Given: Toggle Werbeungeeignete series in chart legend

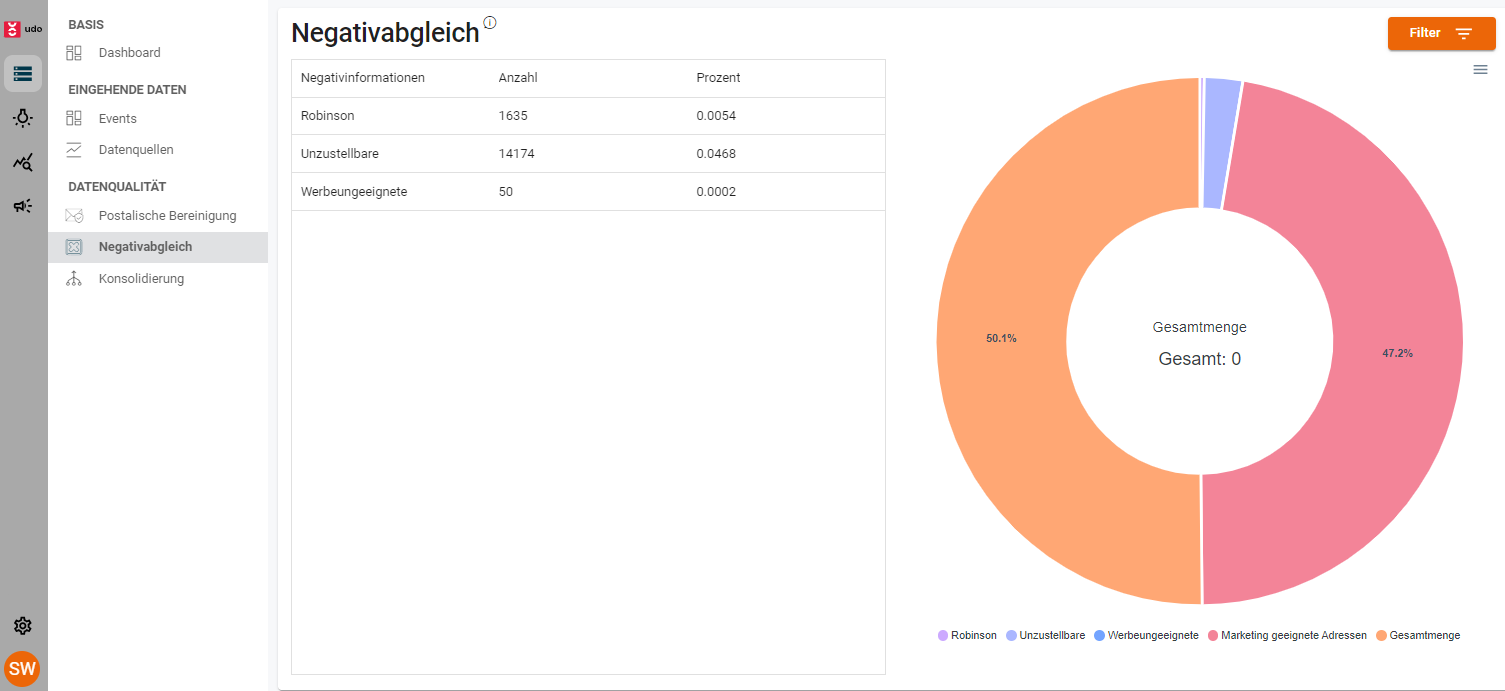Looking at the screenshot, I should (x=1146, y=635).
